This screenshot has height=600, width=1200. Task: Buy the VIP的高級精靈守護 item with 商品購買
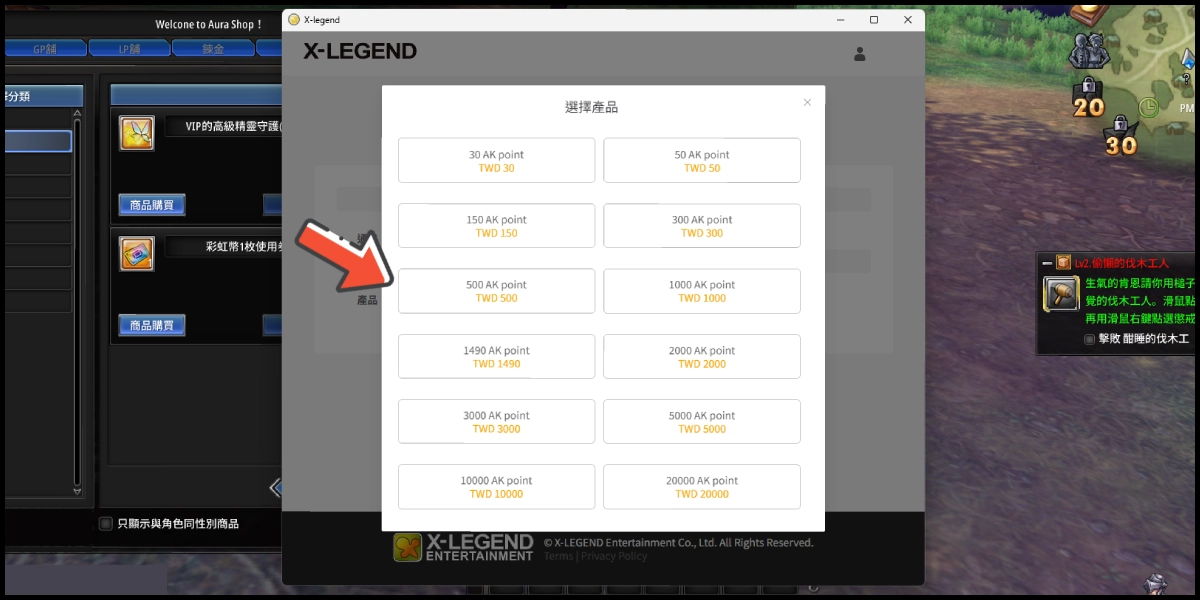click(x=152, y=205)
